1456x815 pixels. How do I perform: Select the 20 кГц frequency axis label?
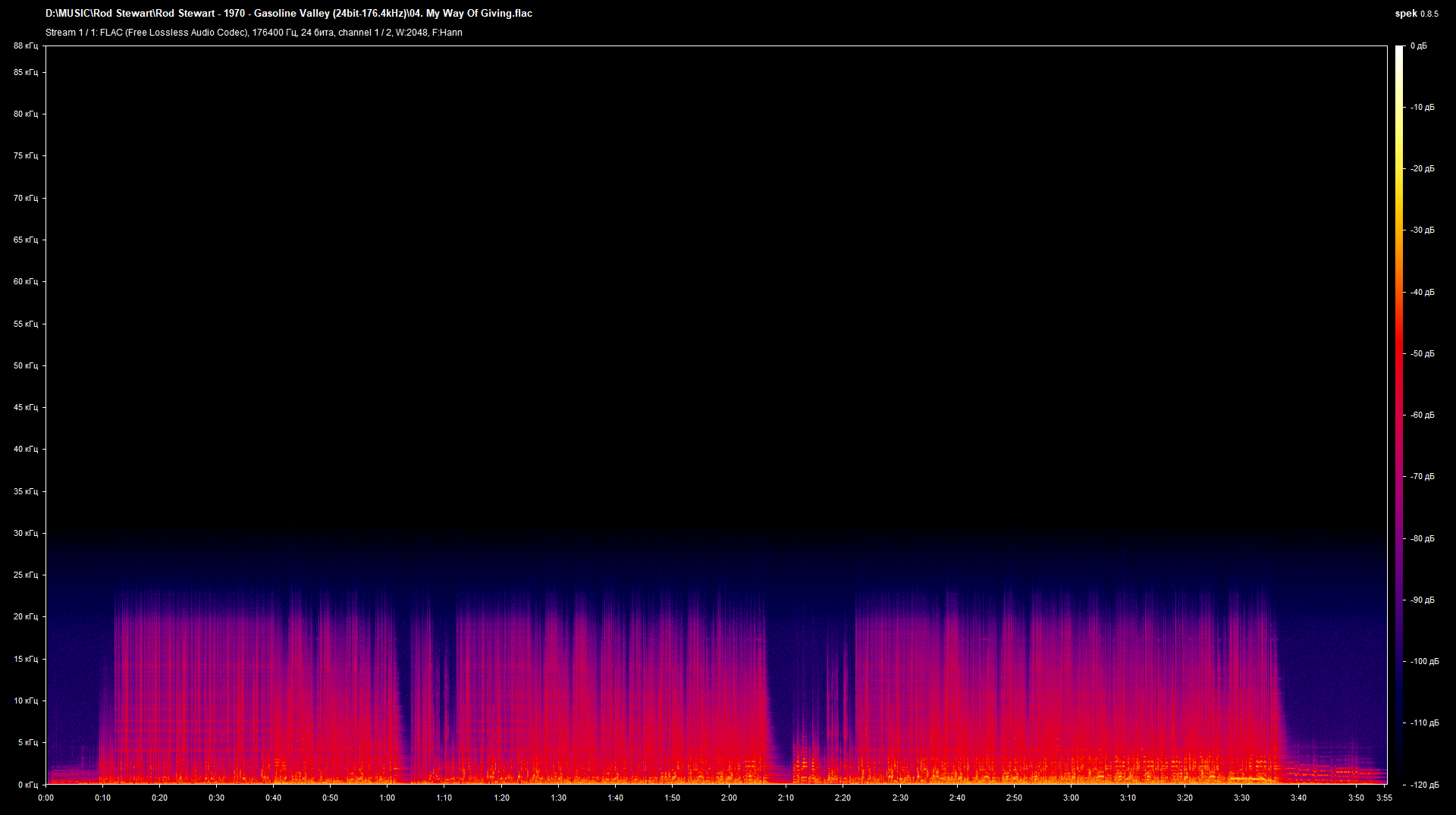pyautogui.click(x=25, y=616)
